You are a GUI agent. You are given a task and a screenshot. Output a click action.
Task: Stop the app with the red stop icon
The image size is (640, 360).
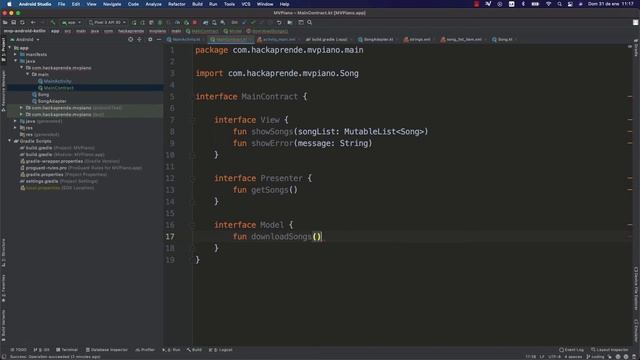click(195, 22)
